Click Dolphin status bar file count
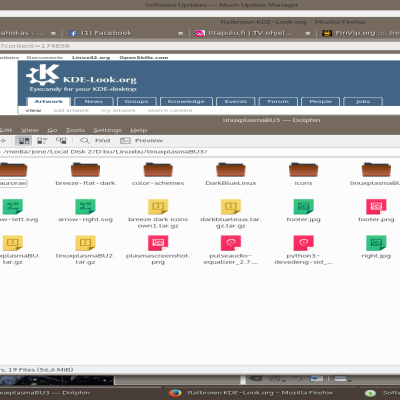 (x=37, y=370)
